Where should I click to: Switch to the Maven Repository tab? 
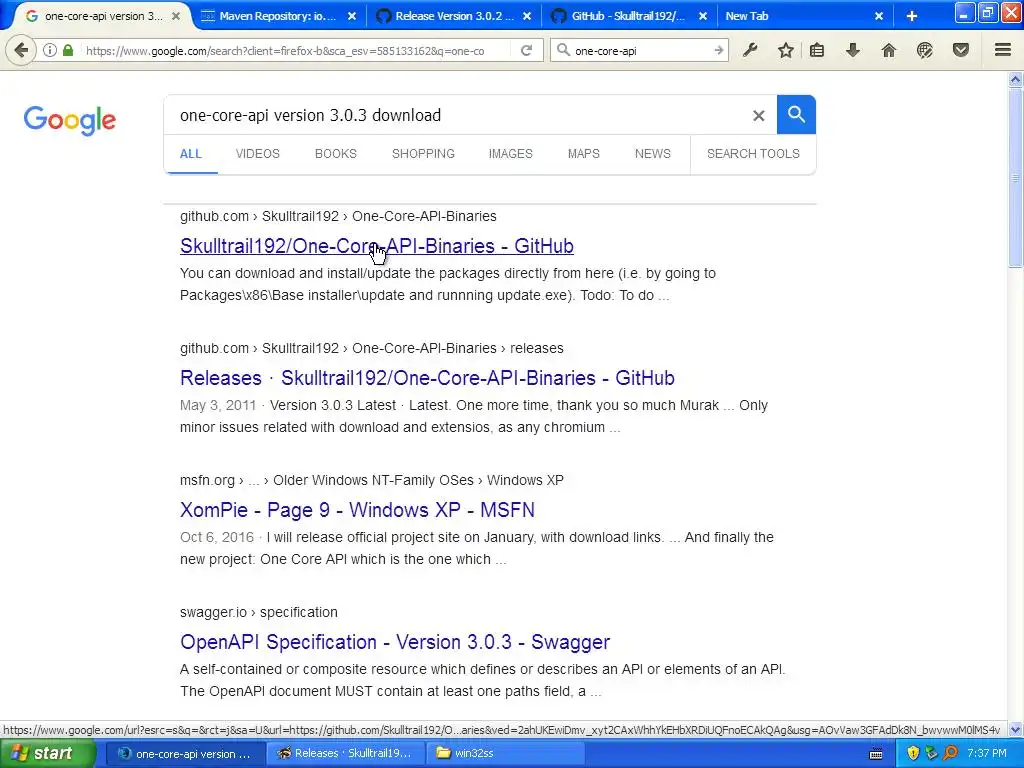click(x=278, y=16)
